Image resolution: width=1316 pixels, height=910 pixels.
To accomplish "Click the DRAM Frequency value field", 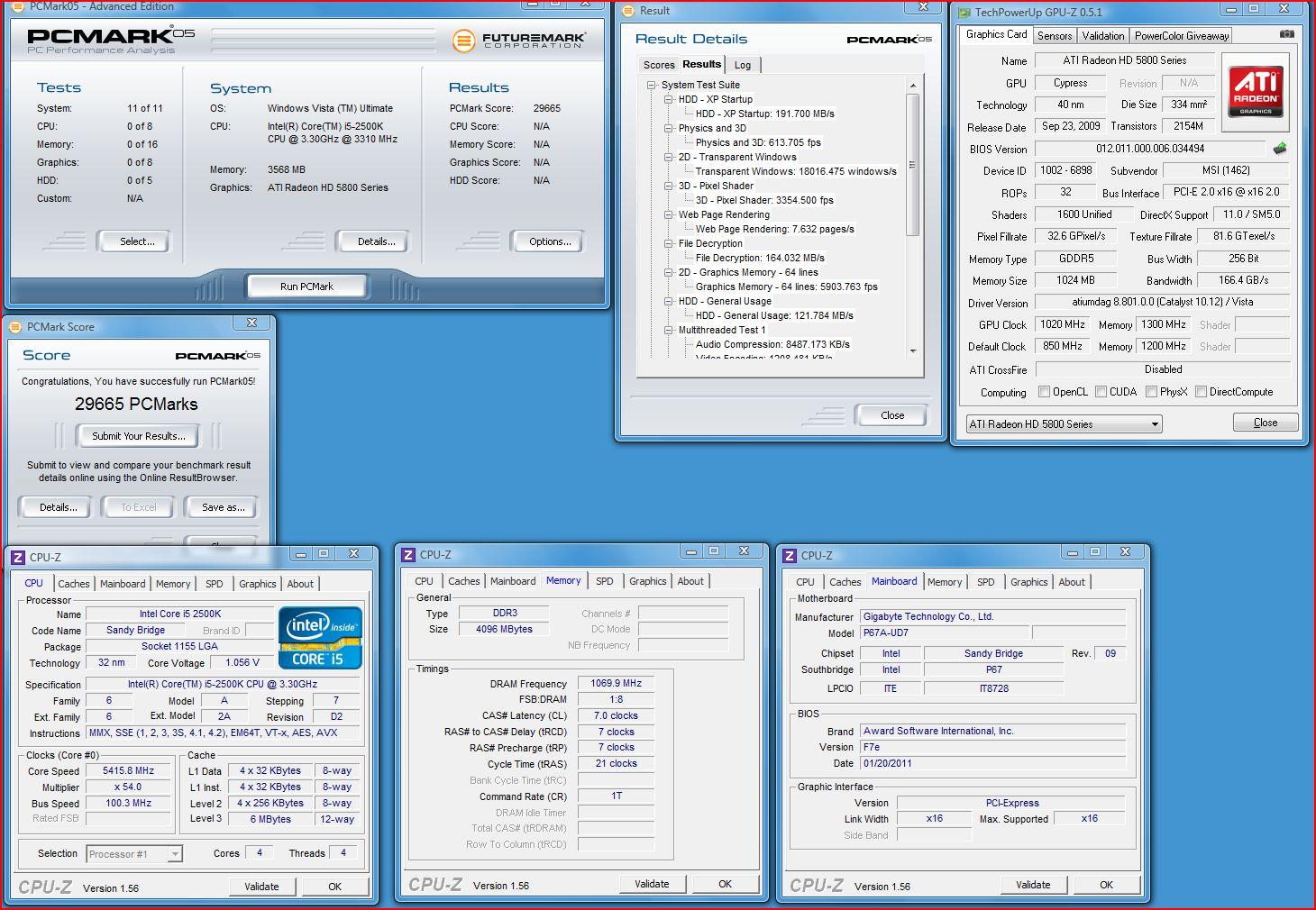I will point(616,683).
